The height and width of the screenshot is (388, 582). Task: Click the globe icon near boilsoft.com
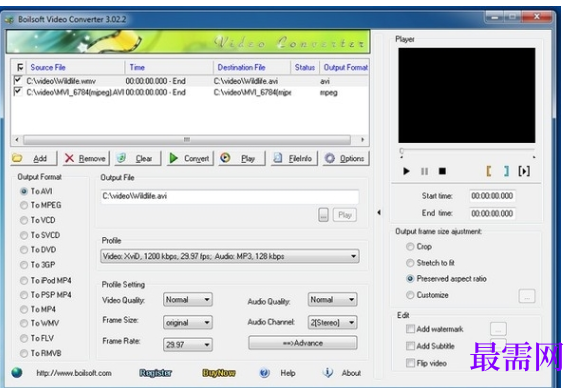tap(17, 372)
